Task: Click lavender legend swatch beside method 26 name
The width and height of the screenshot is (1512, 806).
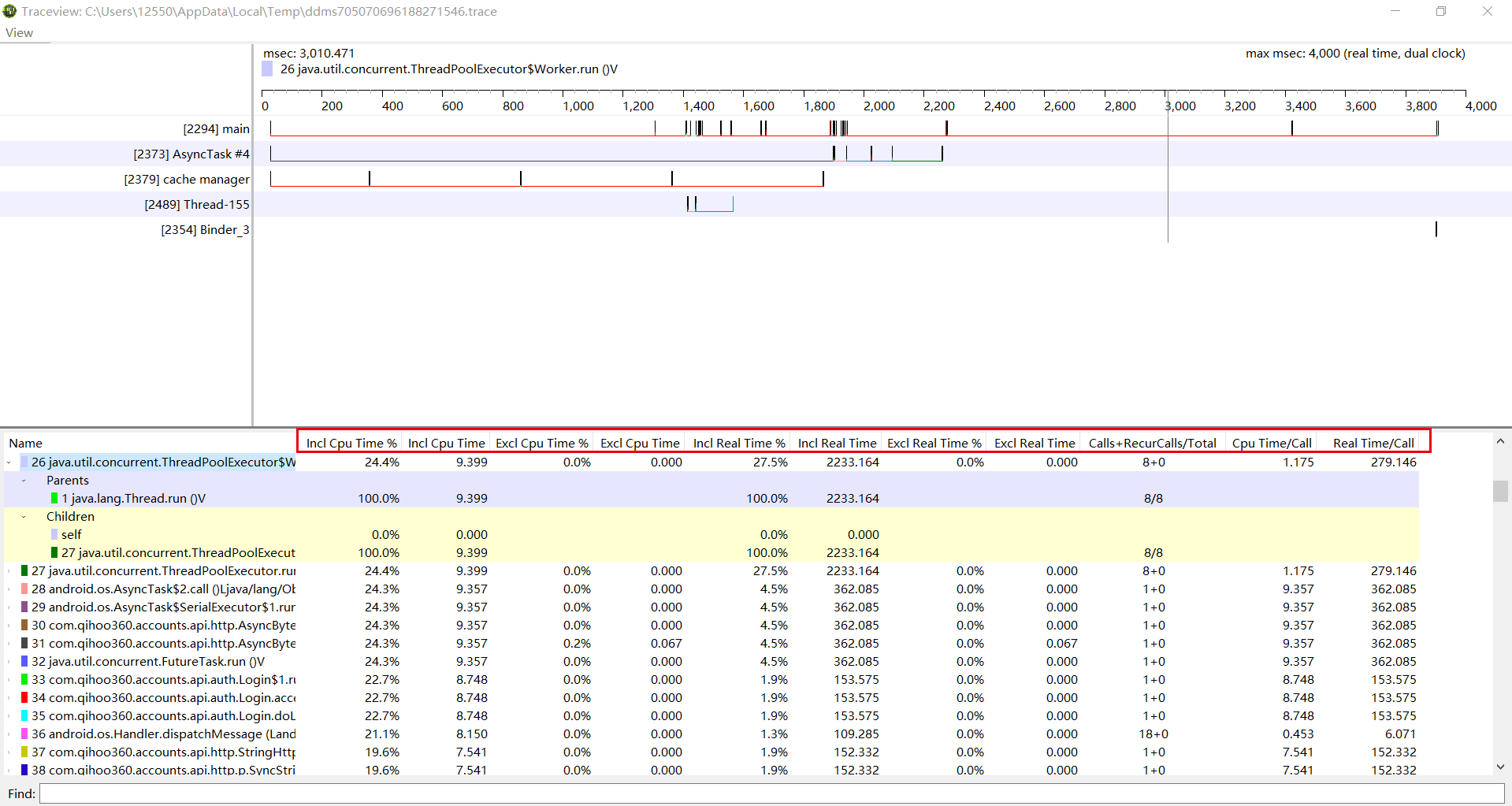Action: coord(267,69)
